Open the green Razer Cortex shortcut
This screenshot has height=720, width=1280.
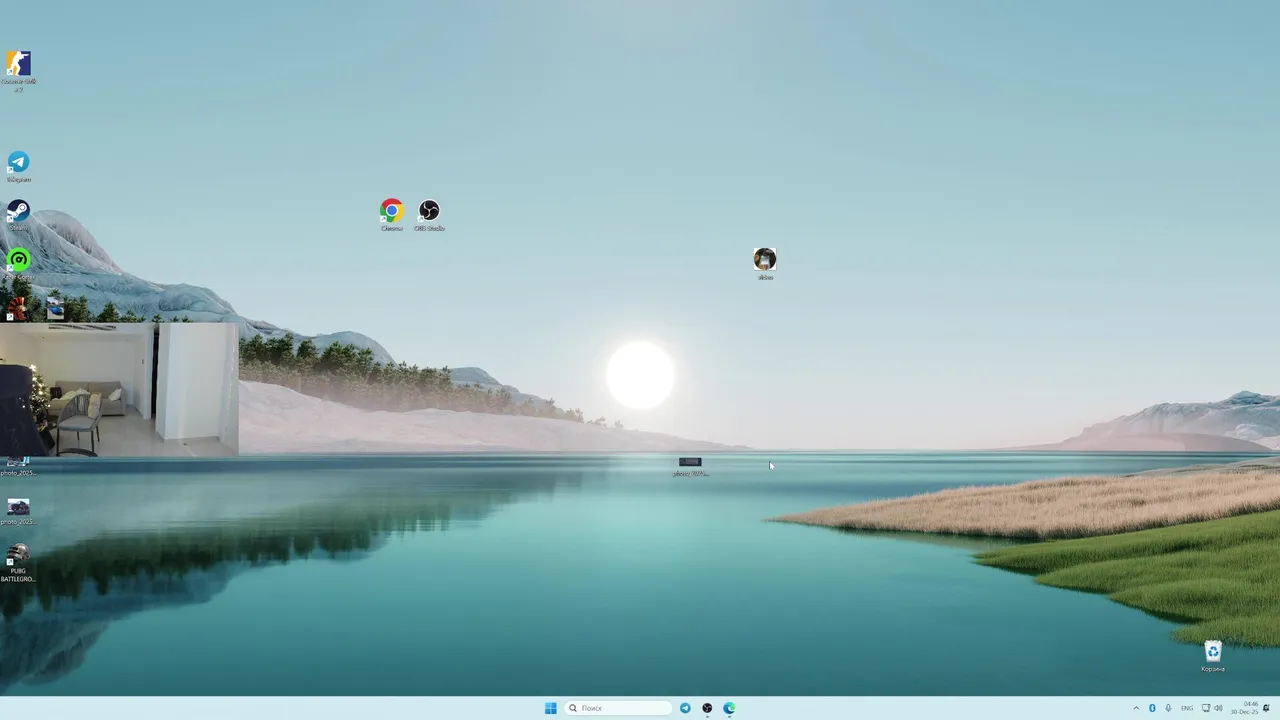click(18, 264)
